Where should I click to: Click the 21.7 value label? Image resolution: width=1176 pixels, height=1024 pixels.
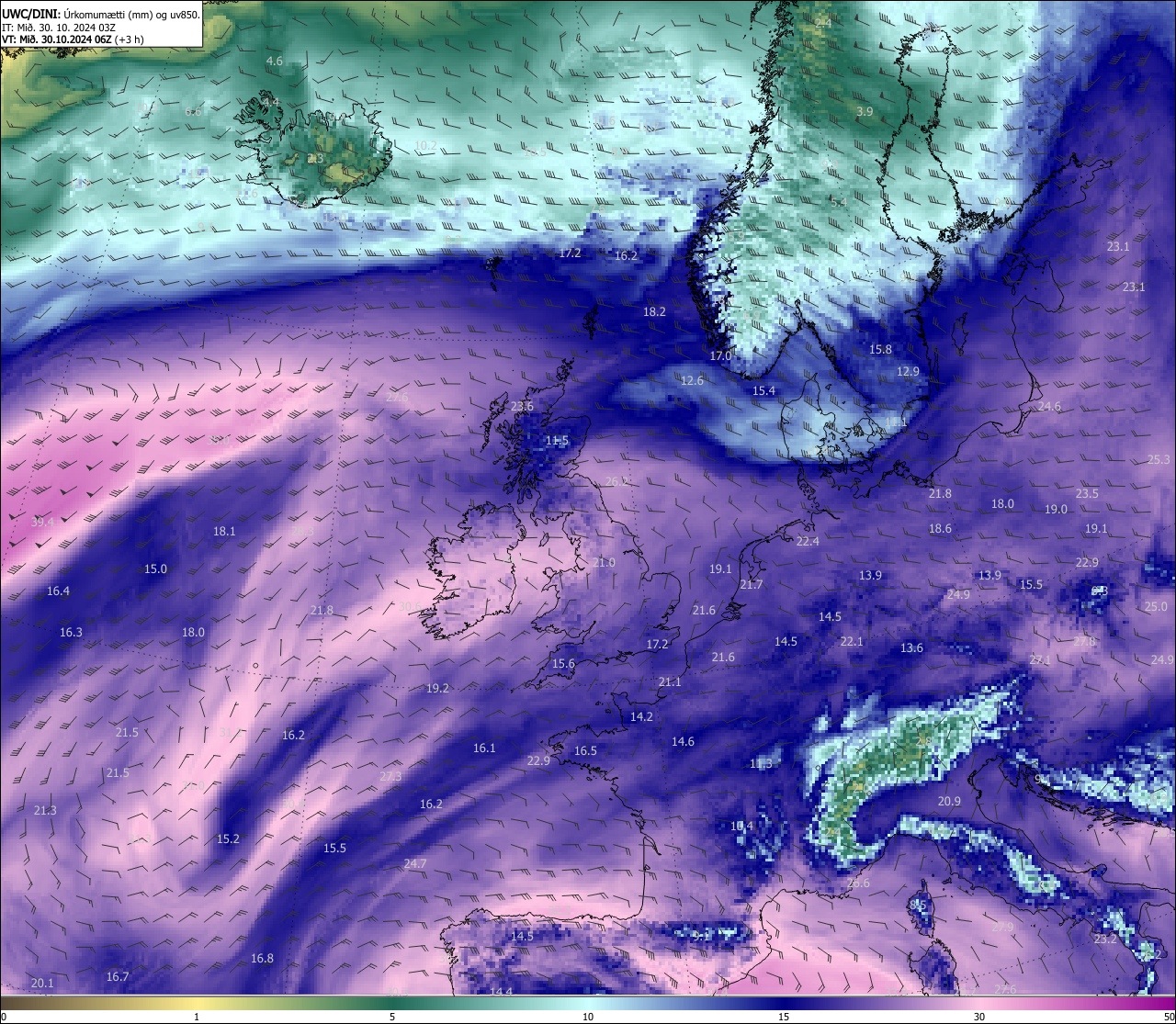[752, 584]
